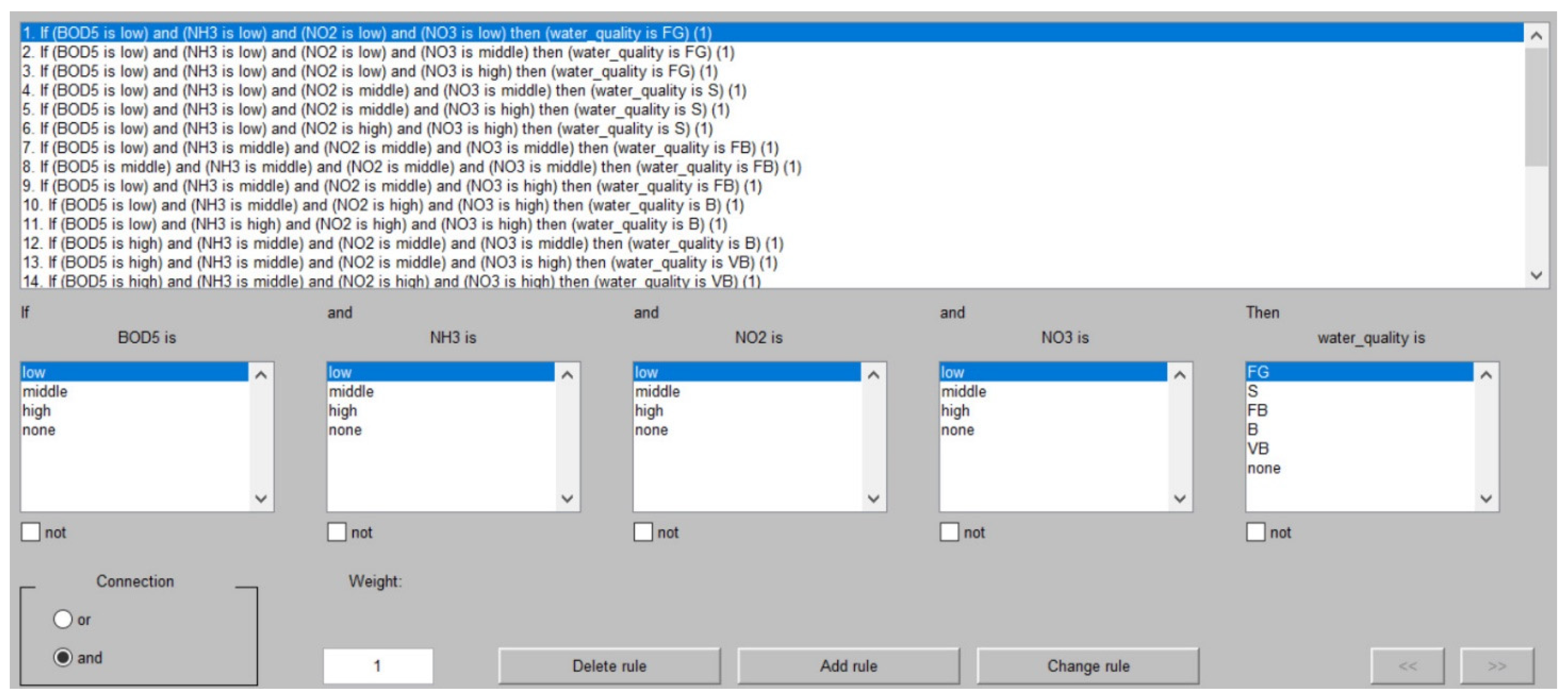
Task: Pick 'none' in the NO3 list
Action: click(958, 430)
